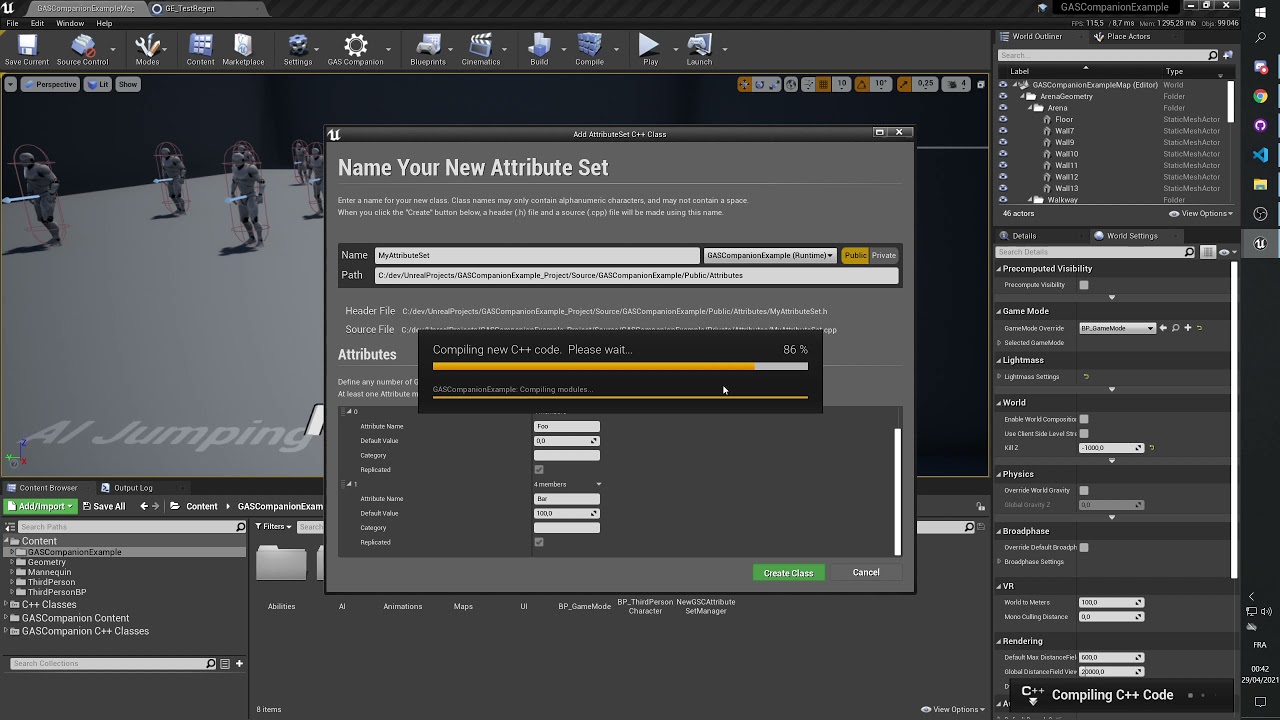Enable the Precompute Visibility checkbox
The image size is (1280, 720).
coord(1084,285)
